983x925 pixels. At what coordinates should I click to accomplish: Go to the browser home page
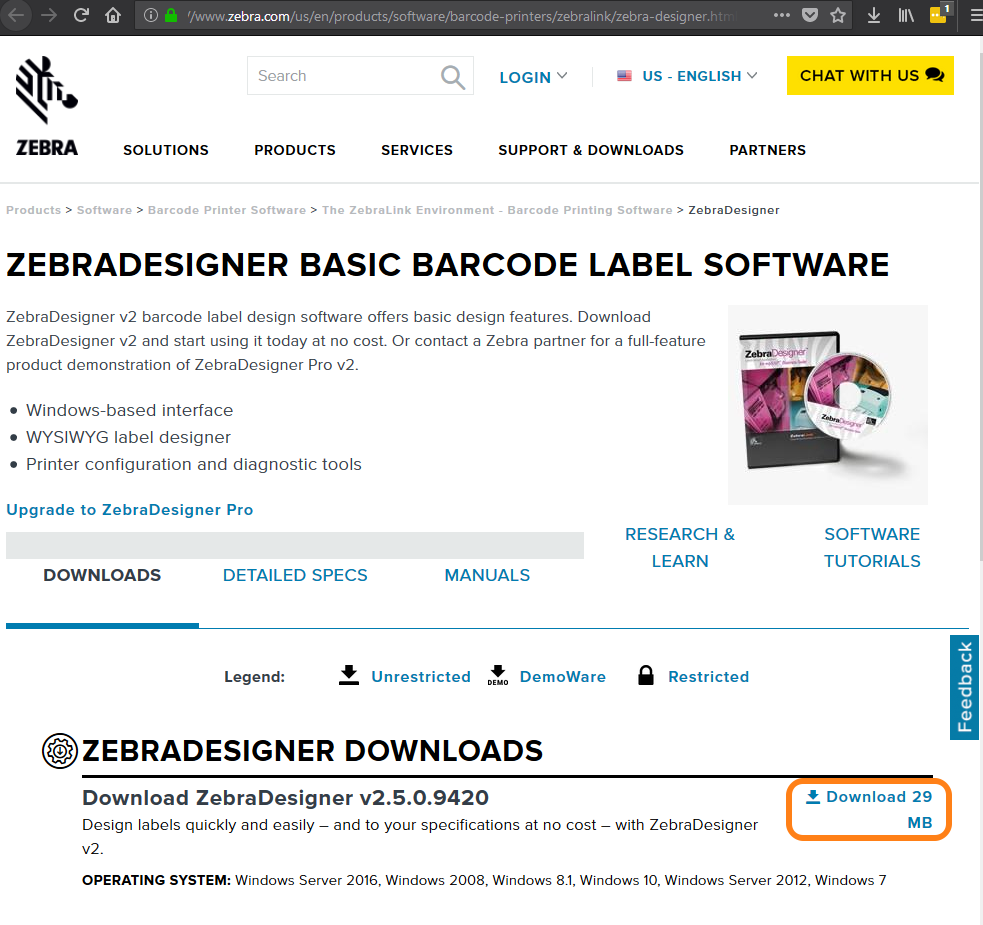click(x=113, y=15)
